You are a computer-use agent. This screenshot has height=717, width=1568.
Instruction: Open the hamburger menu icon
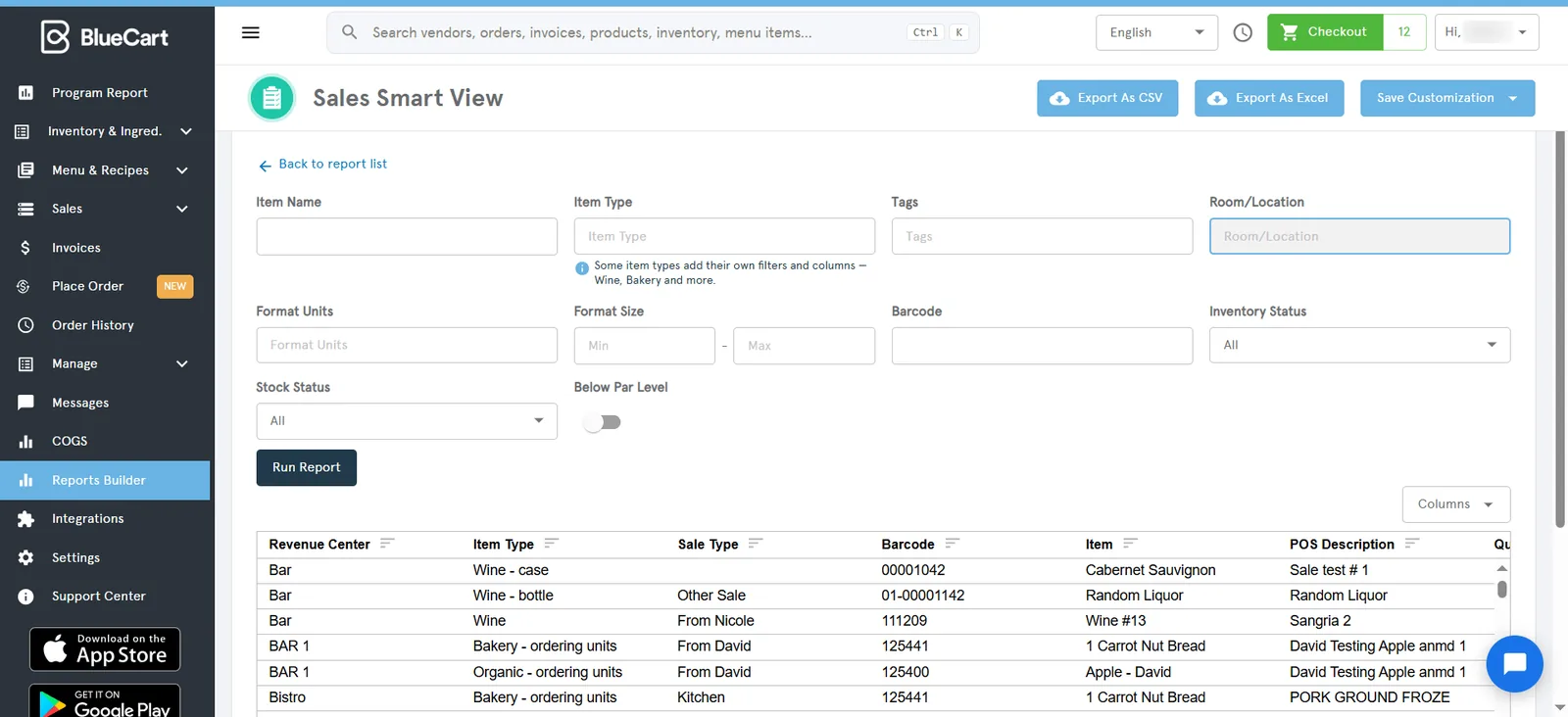pos(251,32)
